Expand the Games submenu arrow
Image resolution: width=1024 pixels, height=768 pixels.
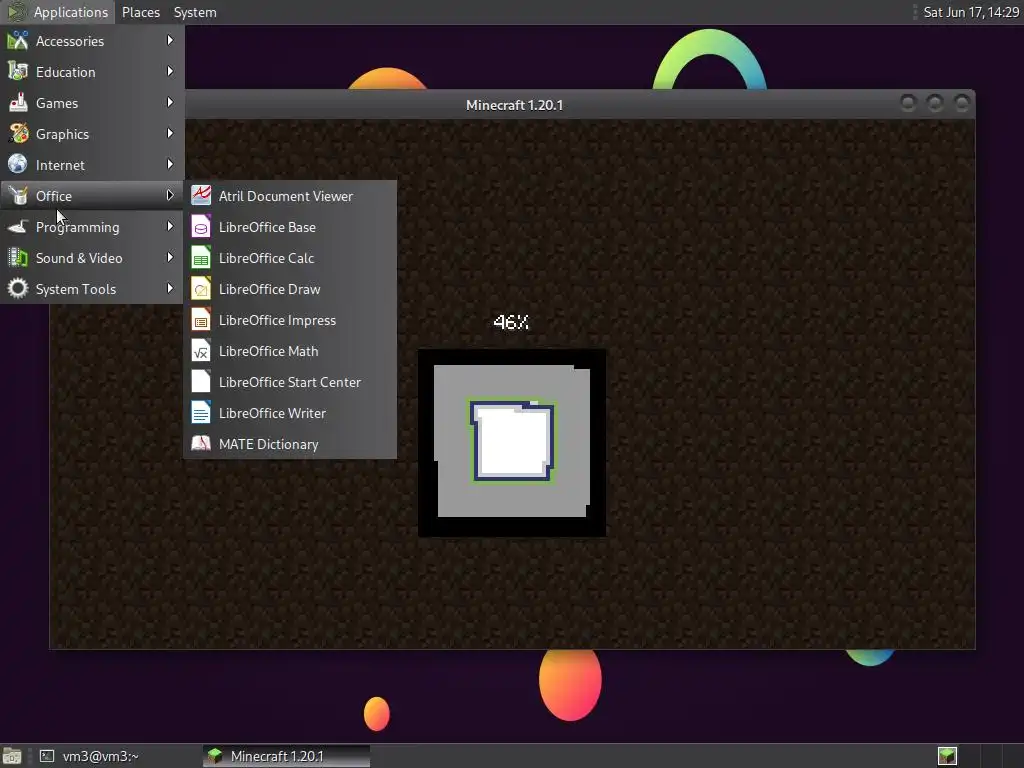pos(170,103)
